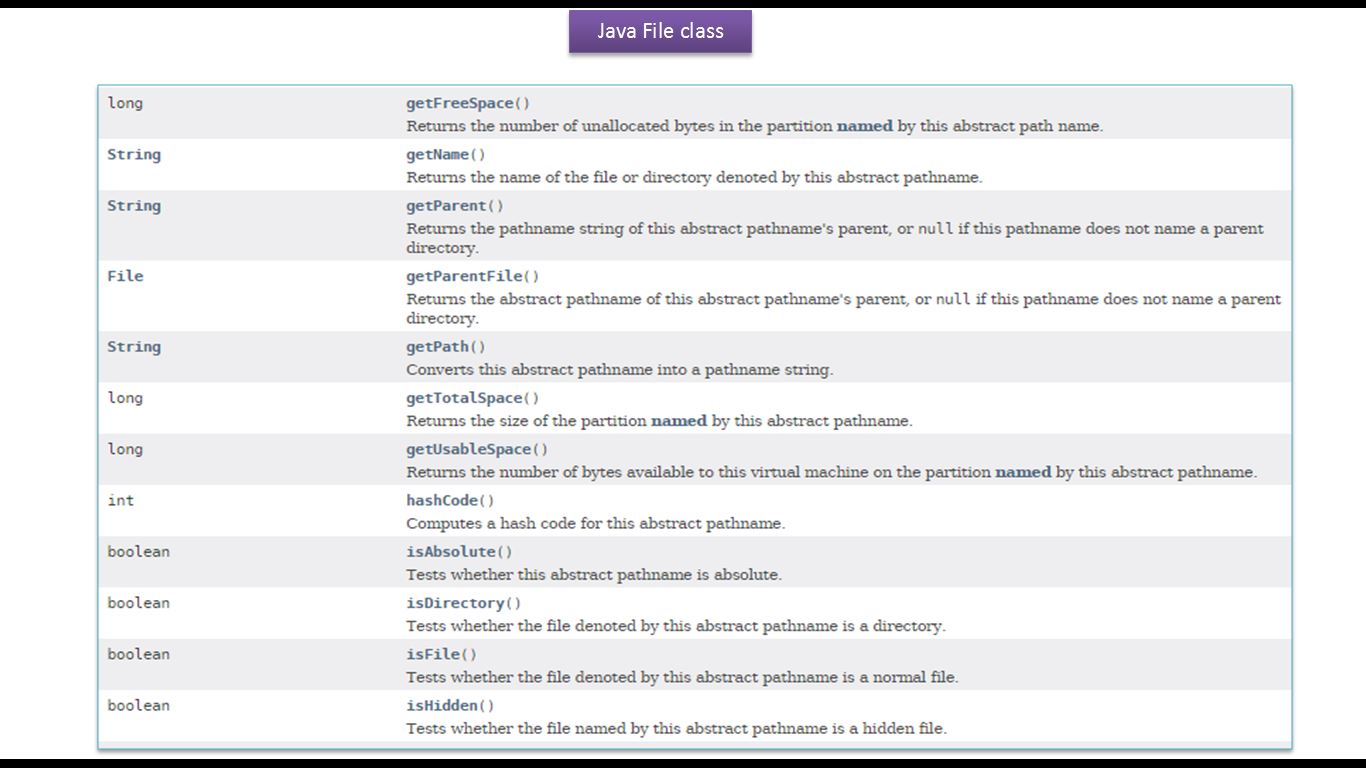Click boolean return type beside isHidden()
Viewport: 1366px width, 768px height.
[138, 706]
